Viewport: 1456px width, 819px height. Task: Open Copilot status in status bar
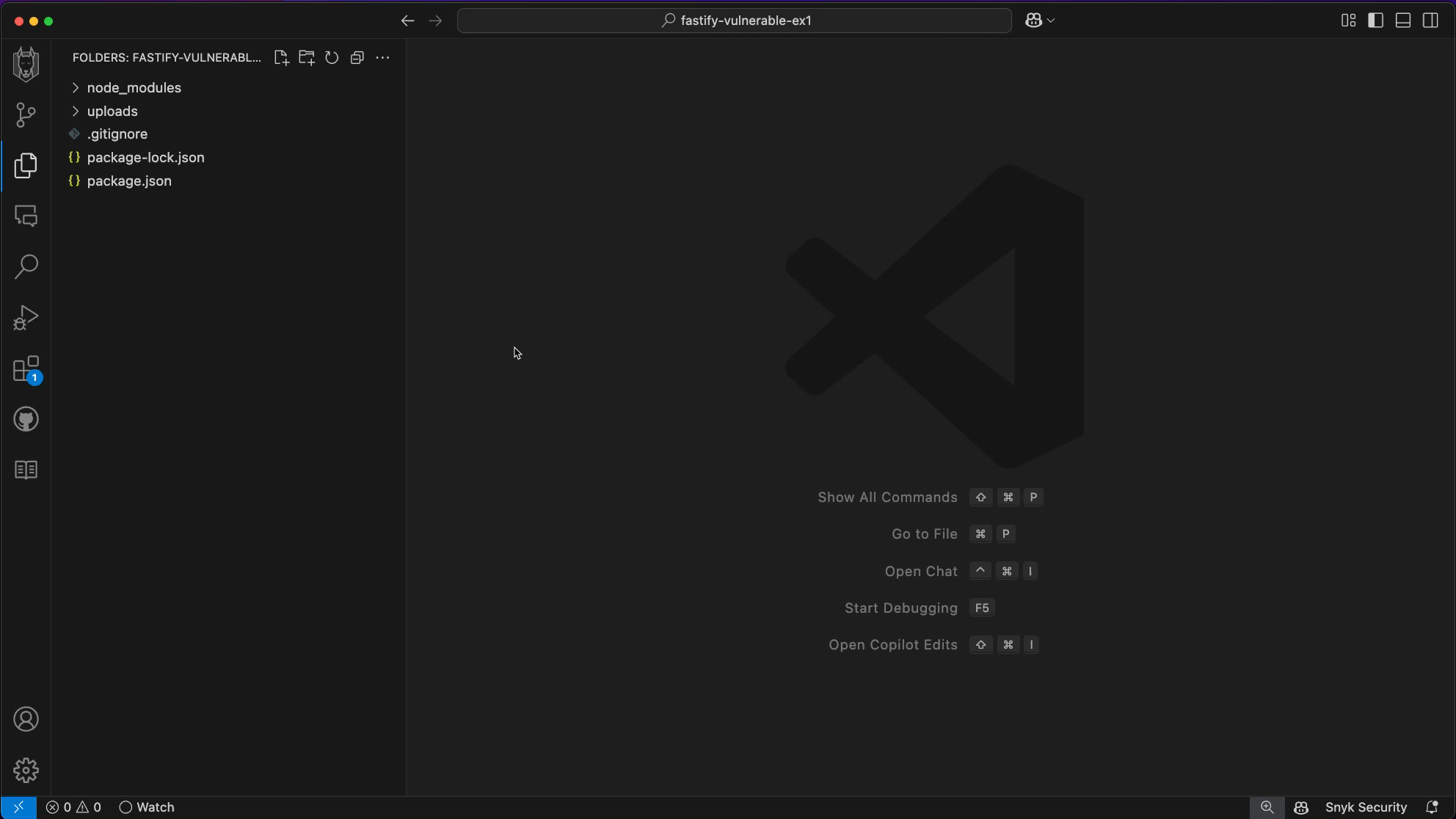click(1301, 807)
